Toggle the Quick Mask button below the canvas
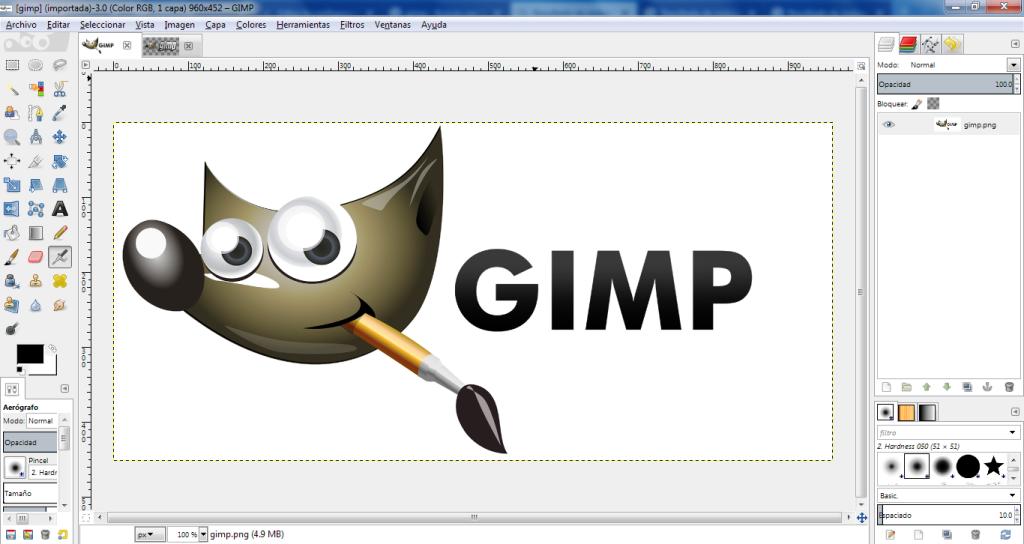1024x544 pixels. (x=86, y=518)
